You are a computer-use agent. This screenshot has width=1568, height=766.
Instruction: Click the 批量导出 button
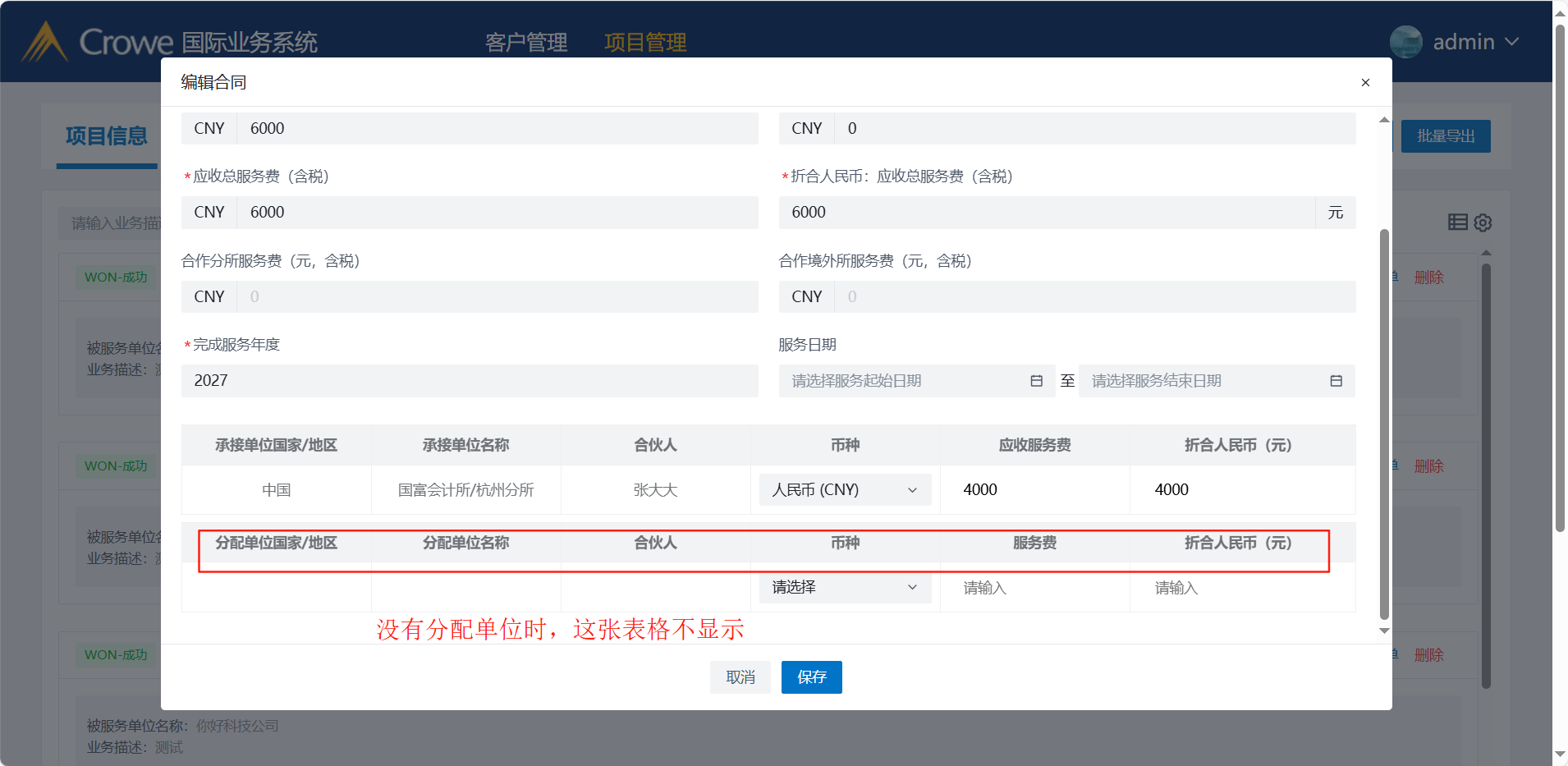click(x=1445, y=136)
